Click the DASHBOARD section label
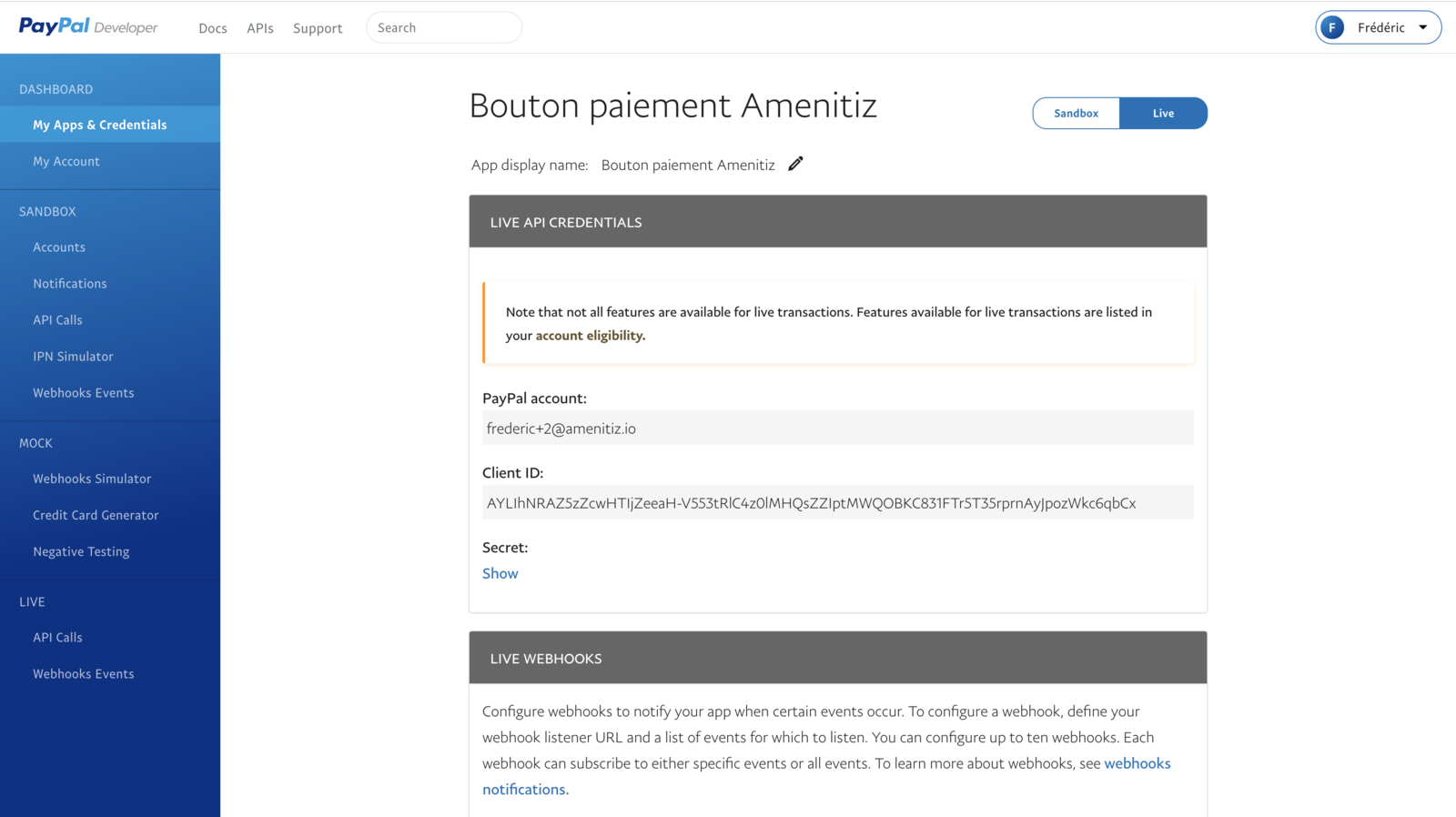This screenshot has height=817, width=1456. [56, 89]
